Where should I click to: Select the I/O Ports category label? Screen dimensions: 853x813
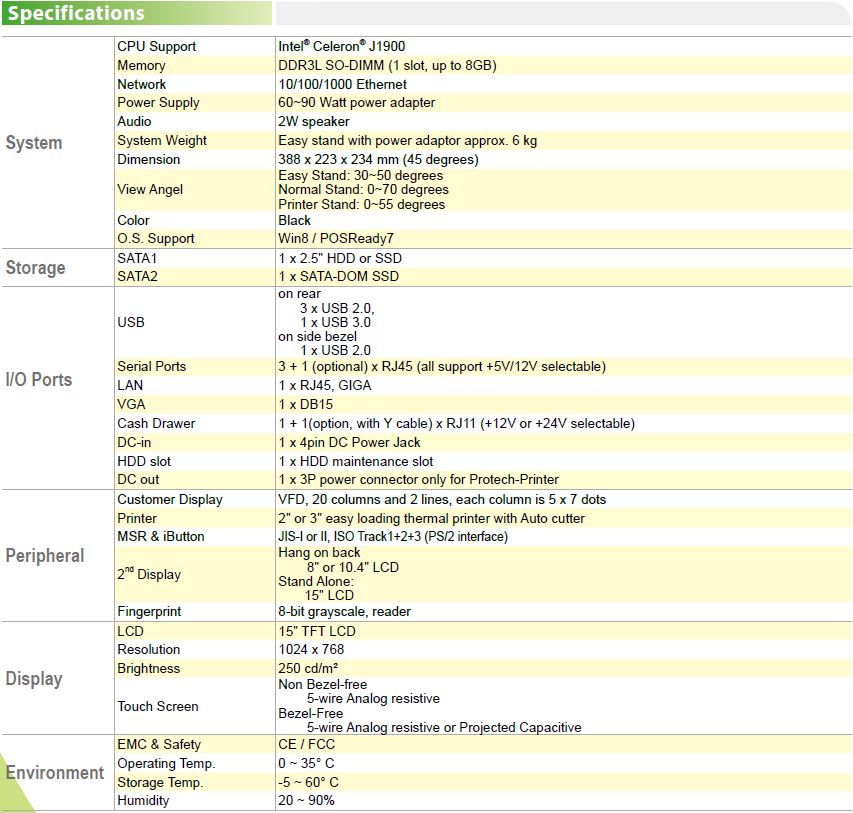coord(39,379)
